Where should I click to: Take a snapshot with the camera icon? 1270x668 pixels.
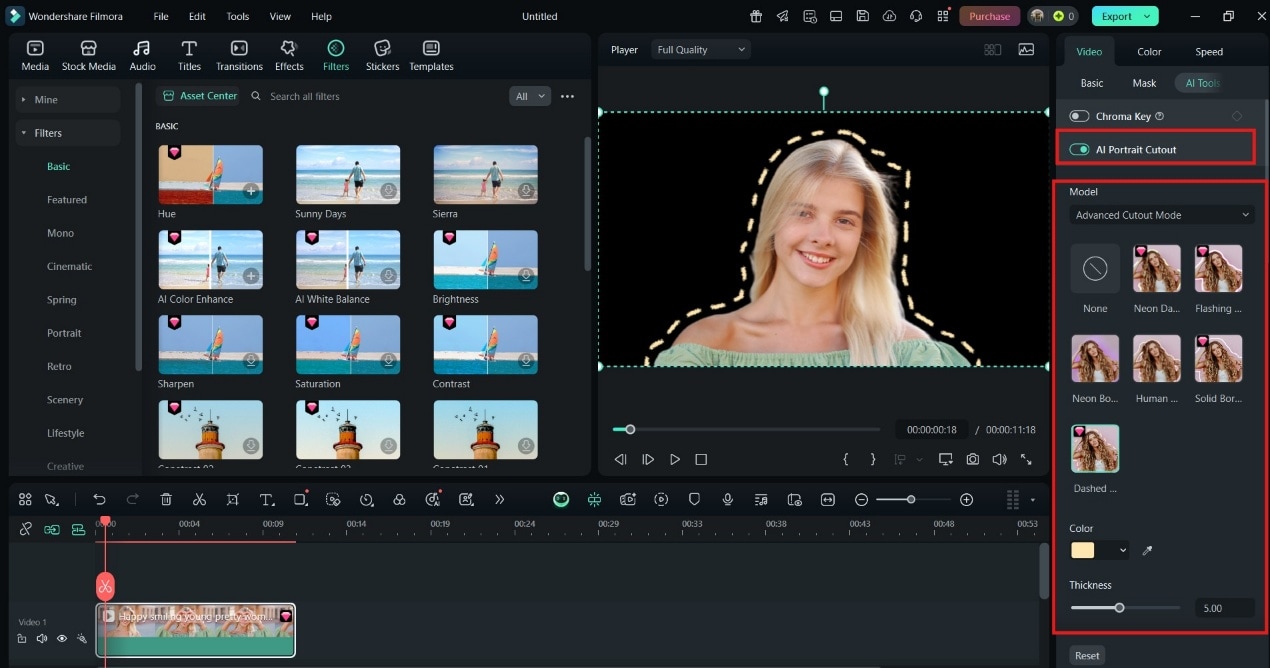[972, 459]
